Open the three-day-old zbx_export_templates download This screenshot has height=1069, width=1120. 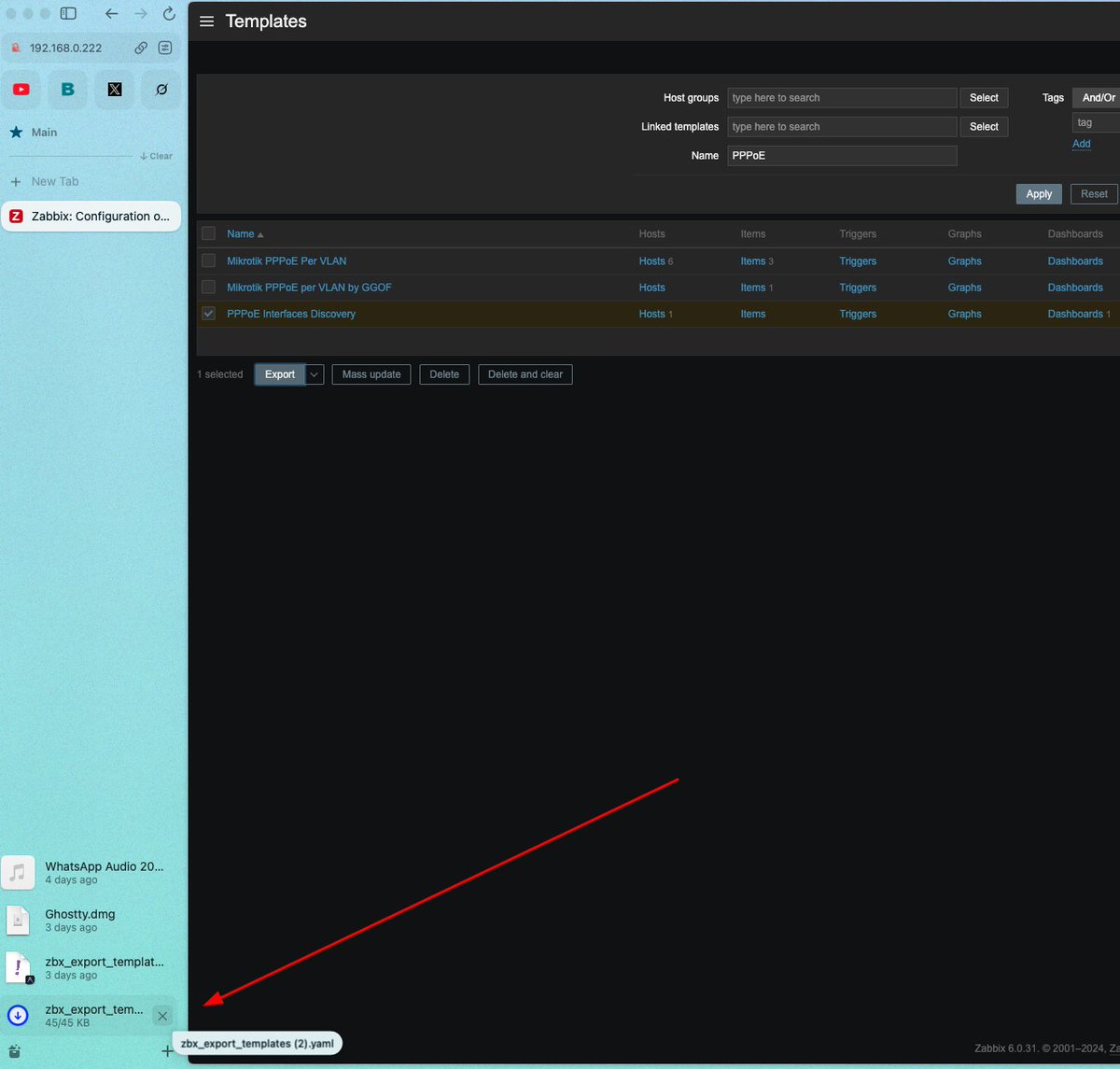pyautogui.click(x=91, y=967)
